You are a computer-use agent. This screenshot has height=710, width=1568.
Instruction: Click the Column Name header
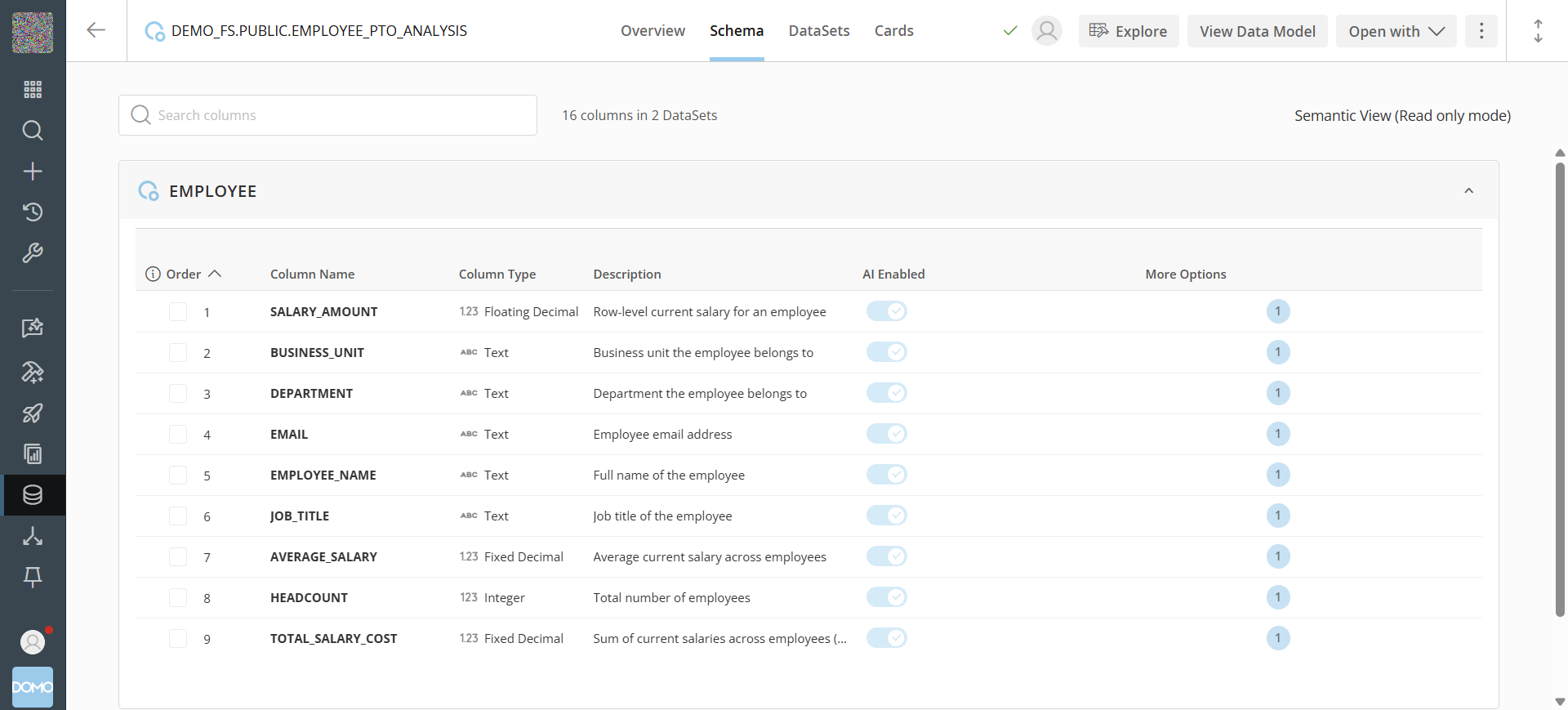click(312, 274)
